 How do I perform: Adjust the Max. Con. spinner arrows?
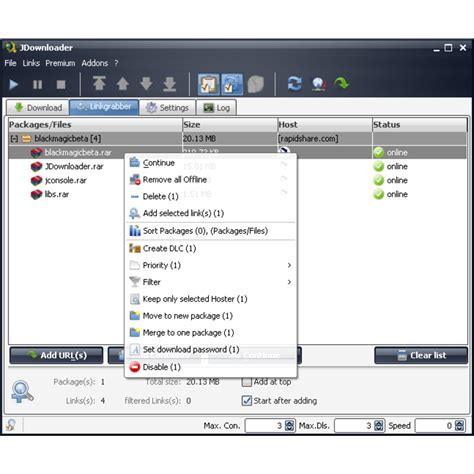pos(289,426)
